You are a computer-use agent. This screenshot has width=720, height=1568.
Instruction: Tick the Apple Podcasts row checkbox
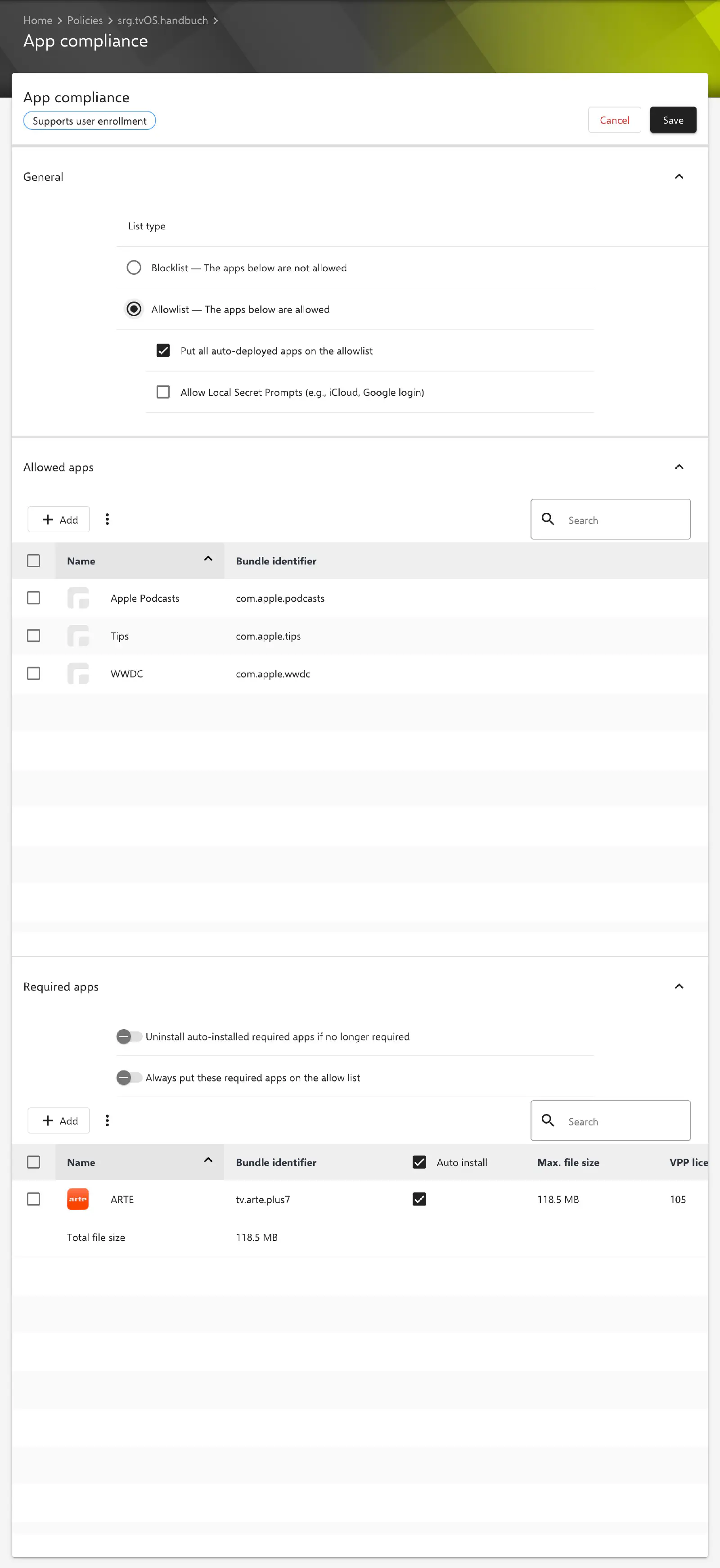[33, 598]
